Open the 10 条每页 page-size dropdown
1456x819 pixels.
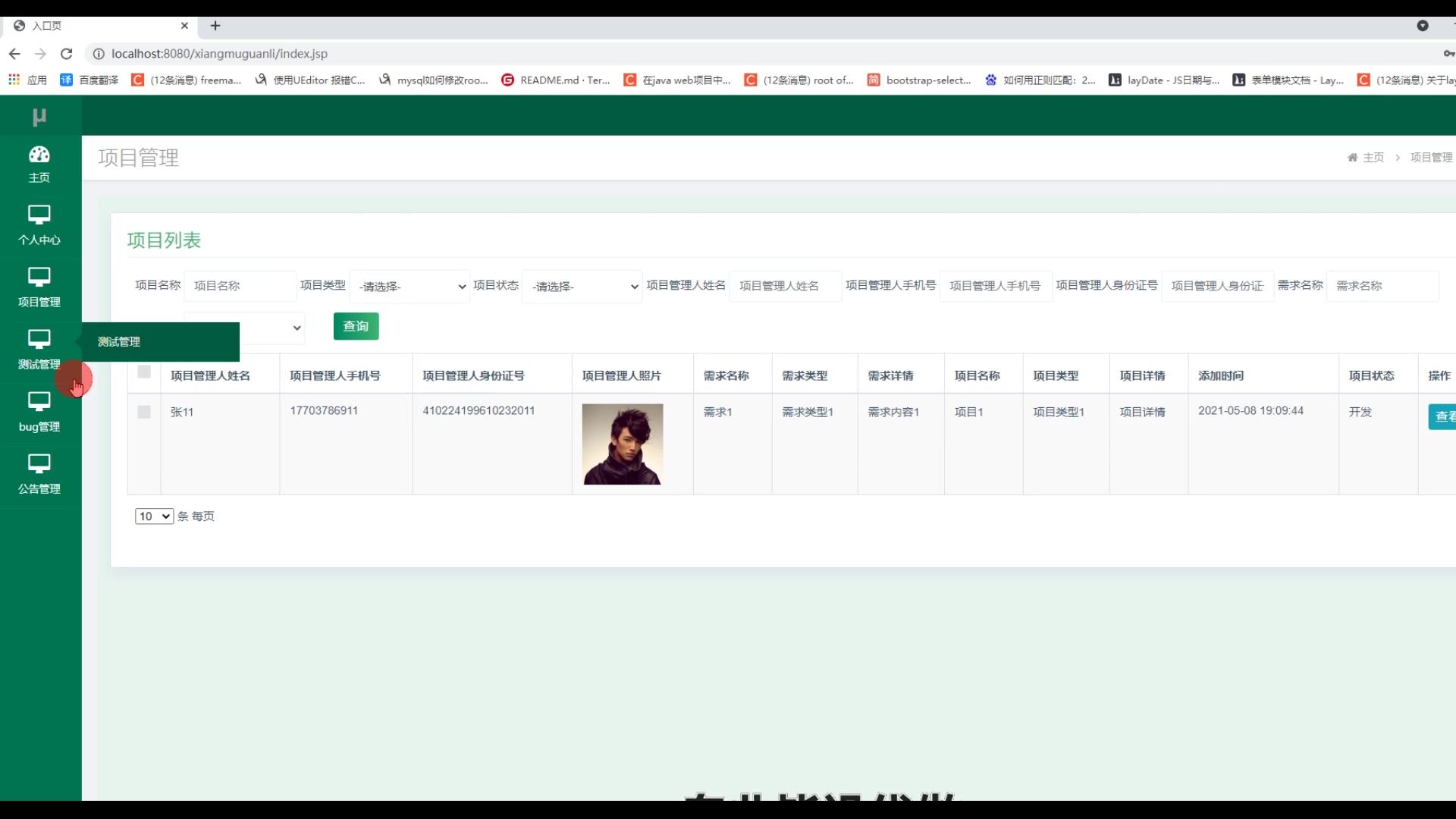pos(154,516)
